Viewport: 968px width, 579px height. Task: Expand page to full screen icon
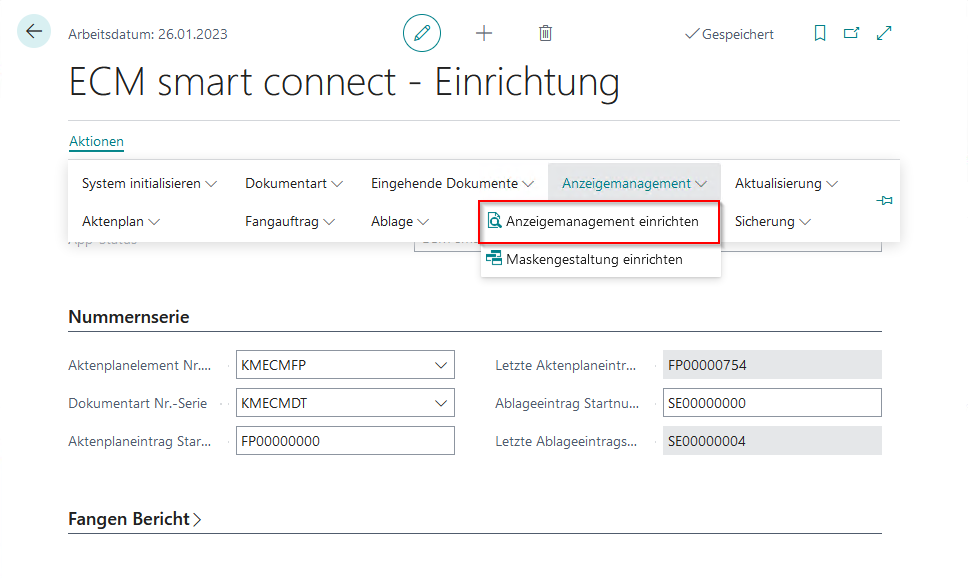pyautogui.click(x=884, y=33)
